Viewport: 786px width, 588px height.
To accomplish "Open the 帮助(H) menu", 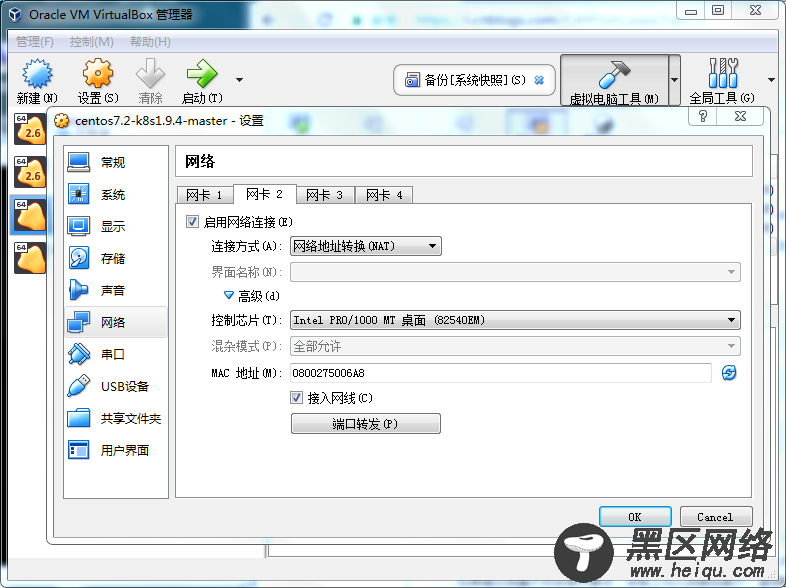I will (x=150, y=42).
